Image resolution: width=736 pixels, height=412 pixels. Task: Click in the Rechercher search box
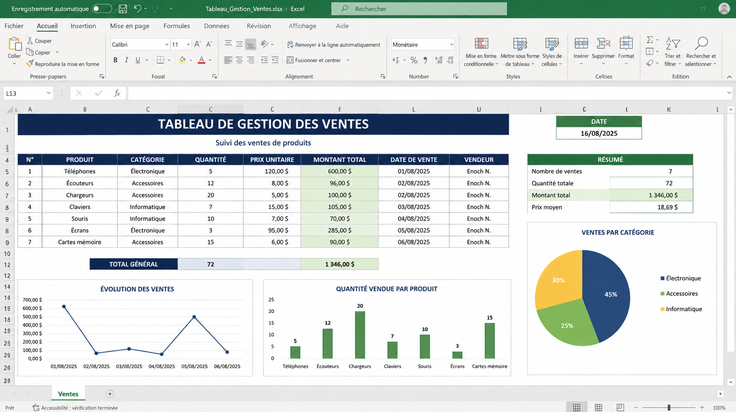pyautogui.click(x=419, y=8)
